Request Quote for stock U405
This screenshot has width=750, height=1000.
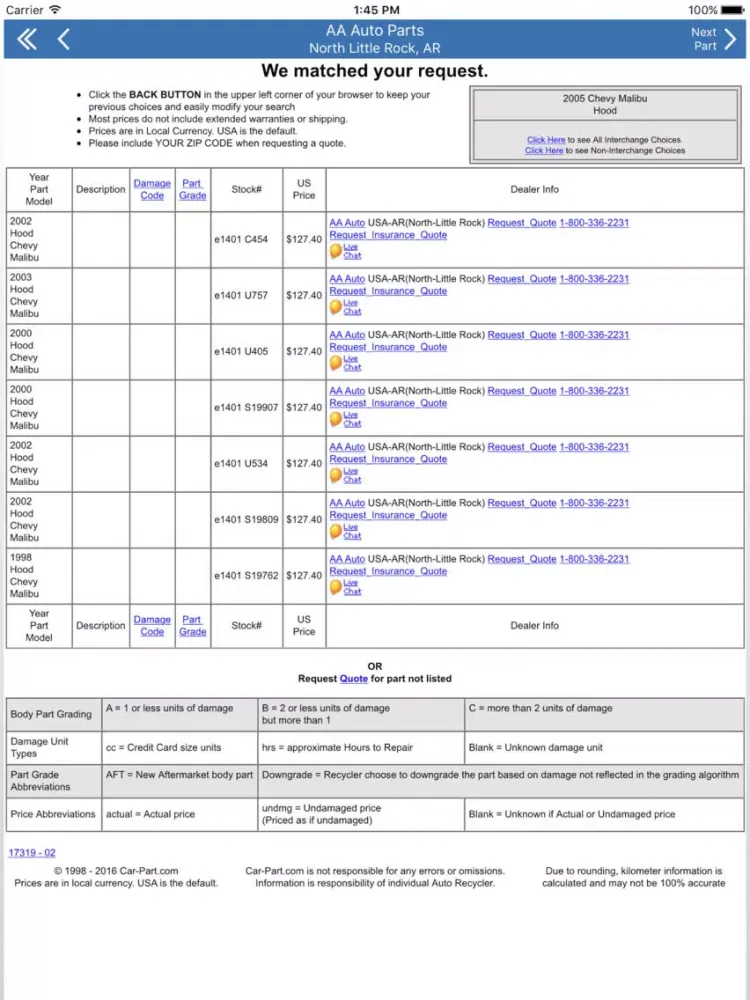[522, 335]
